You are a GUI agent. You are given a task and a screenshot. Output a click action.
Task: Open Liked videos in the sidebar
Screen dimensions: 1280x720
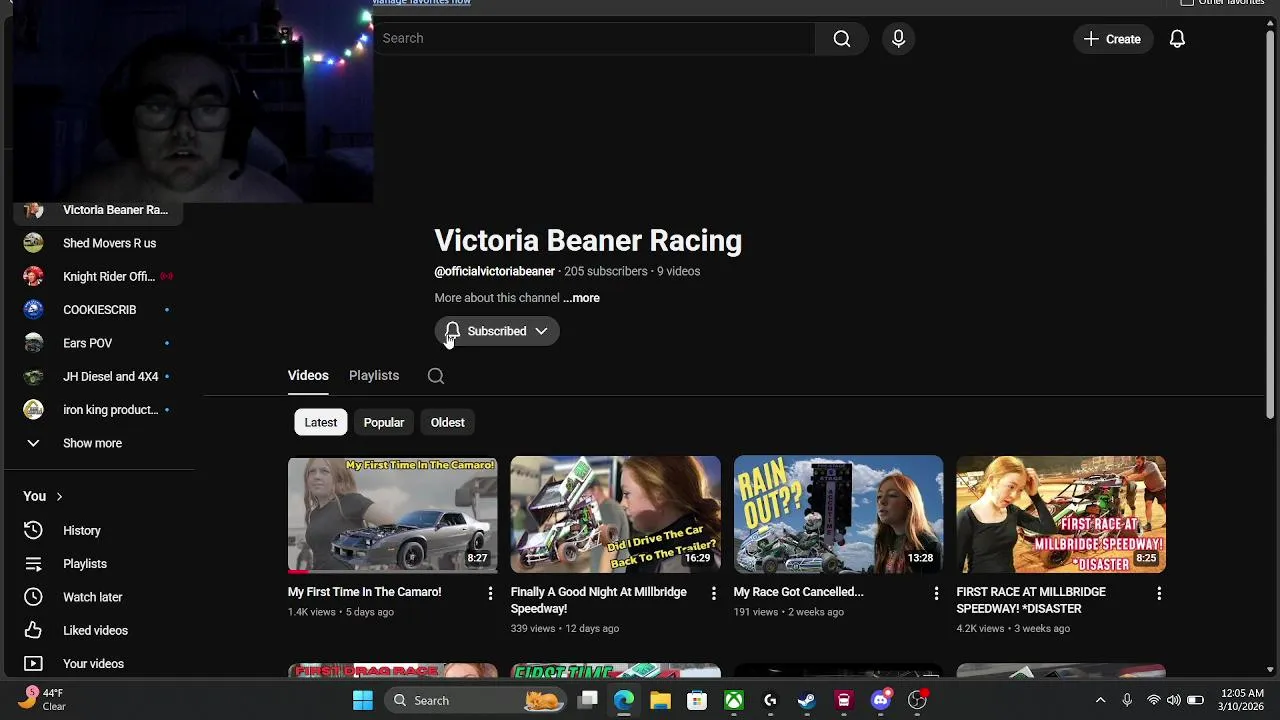[100, 630]
